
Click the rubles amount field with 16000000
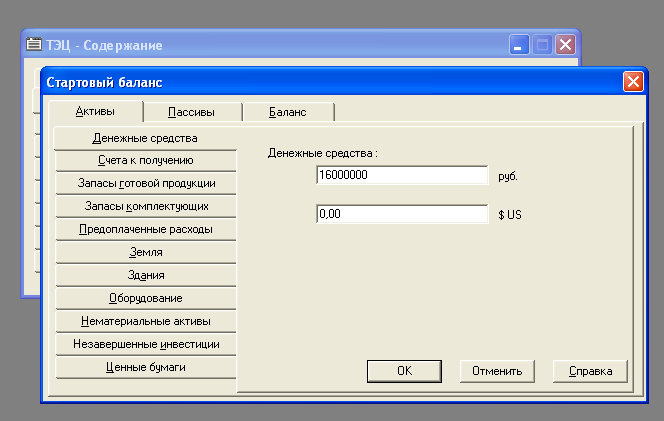(402, 175)
